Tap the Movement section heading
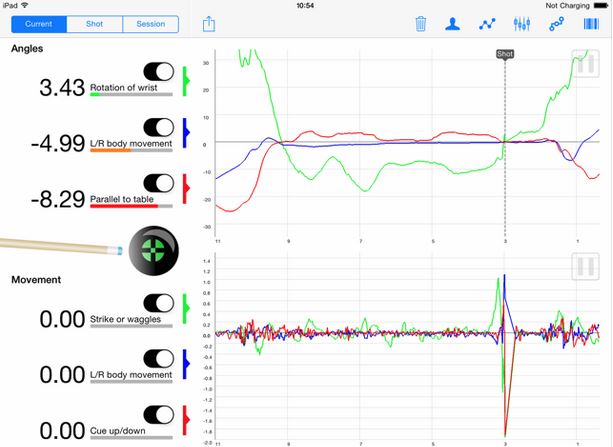The image size is (613, 447). (36, 280)
